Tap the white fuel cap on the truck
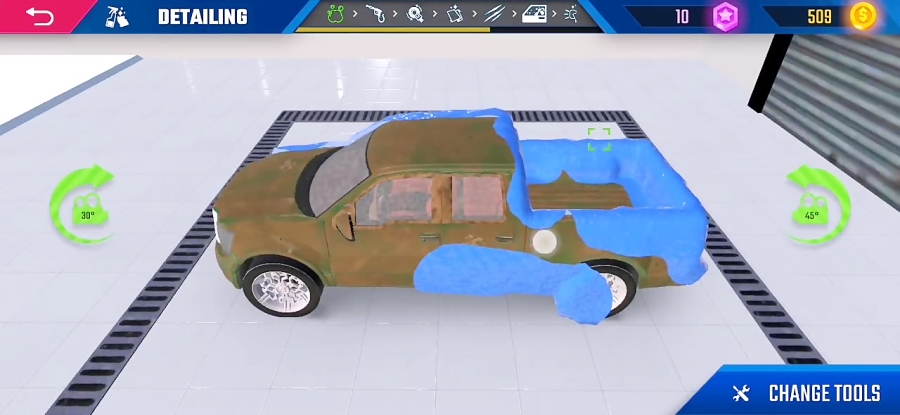Viewport: 900px width, 415px height. click(x=544, y=242)
